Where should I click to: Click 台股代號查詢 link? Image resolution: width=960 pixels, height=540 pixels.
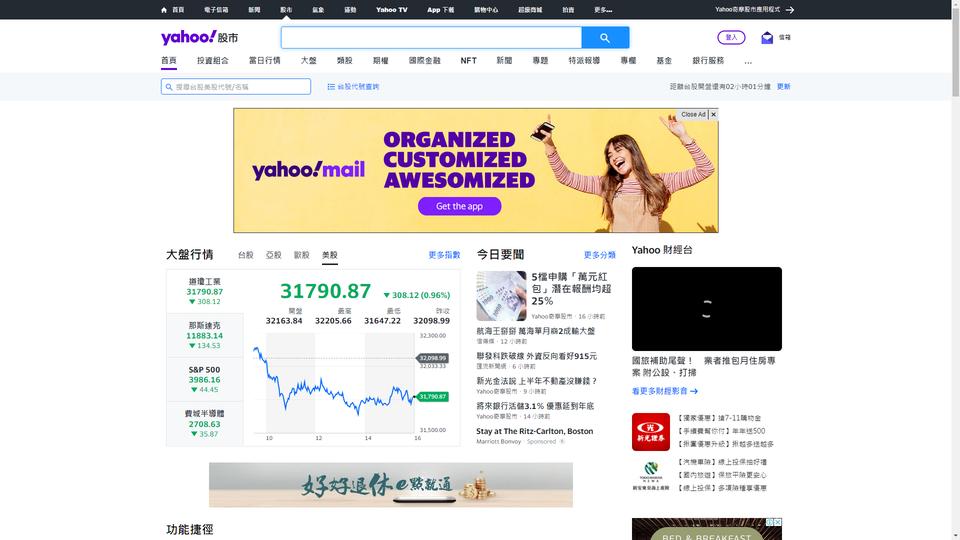tap(358, 87)
